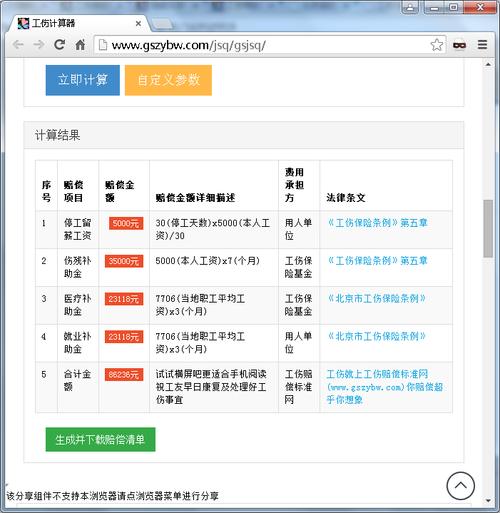Click the 伤残补助金 item cell
This screenshot has width=500, height=513.
pos(78,267)
